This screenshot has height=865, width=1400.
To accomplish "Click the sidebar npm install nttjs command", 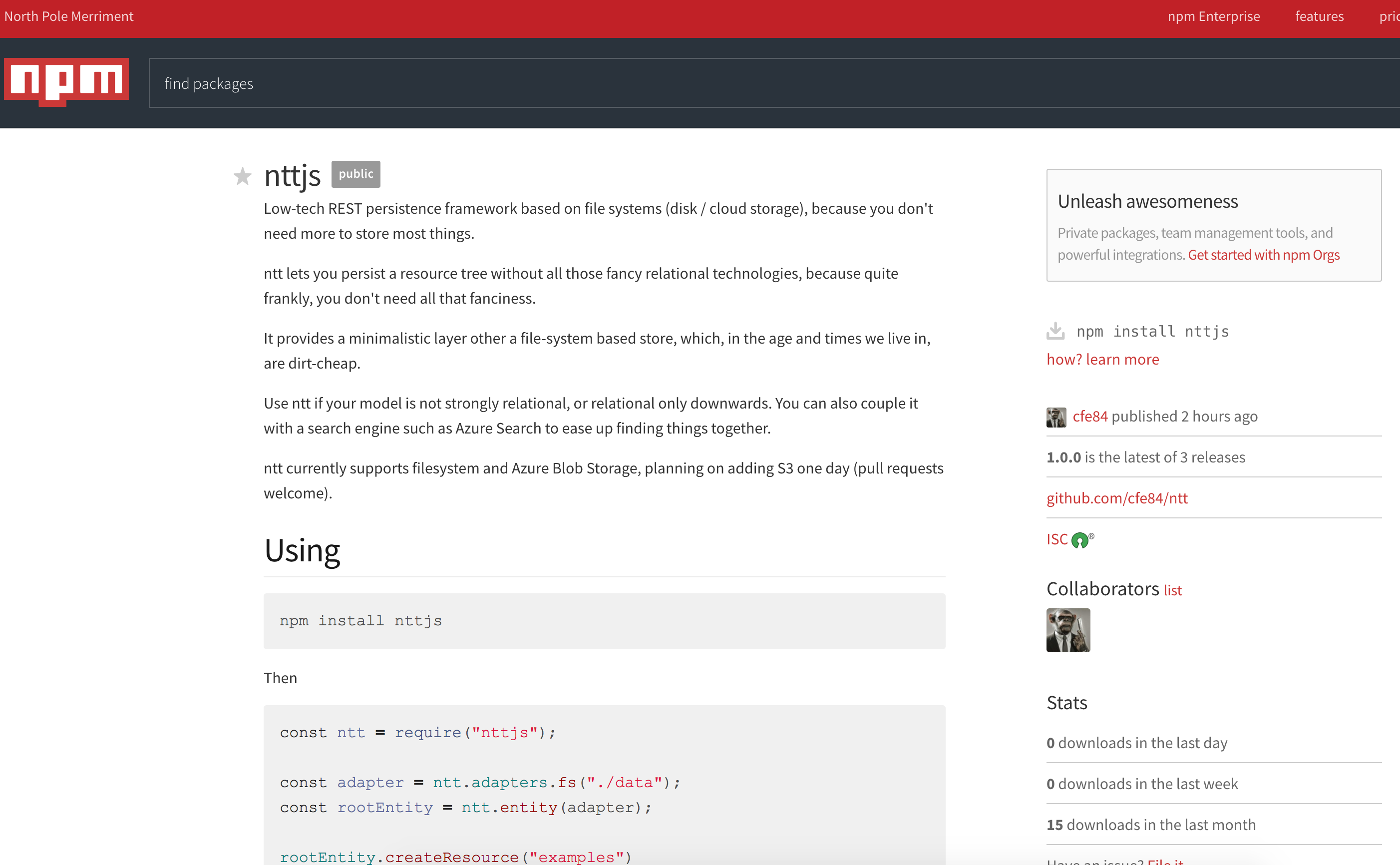I will [1152, 331].
